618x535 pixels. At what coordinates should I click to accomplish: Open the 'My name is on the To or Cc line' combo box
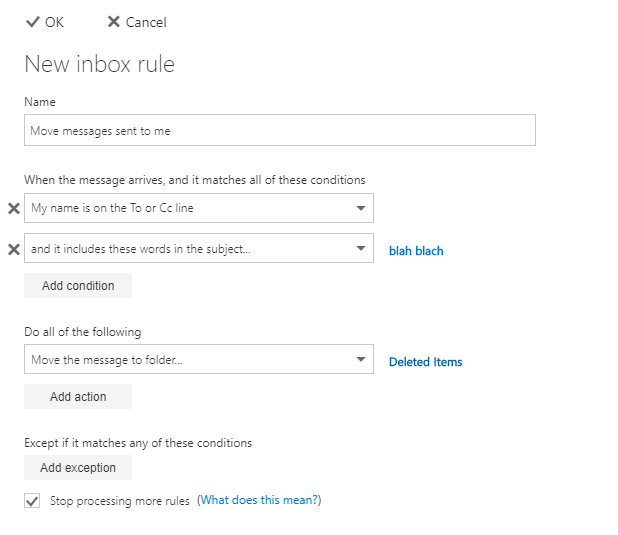point(190,208)
